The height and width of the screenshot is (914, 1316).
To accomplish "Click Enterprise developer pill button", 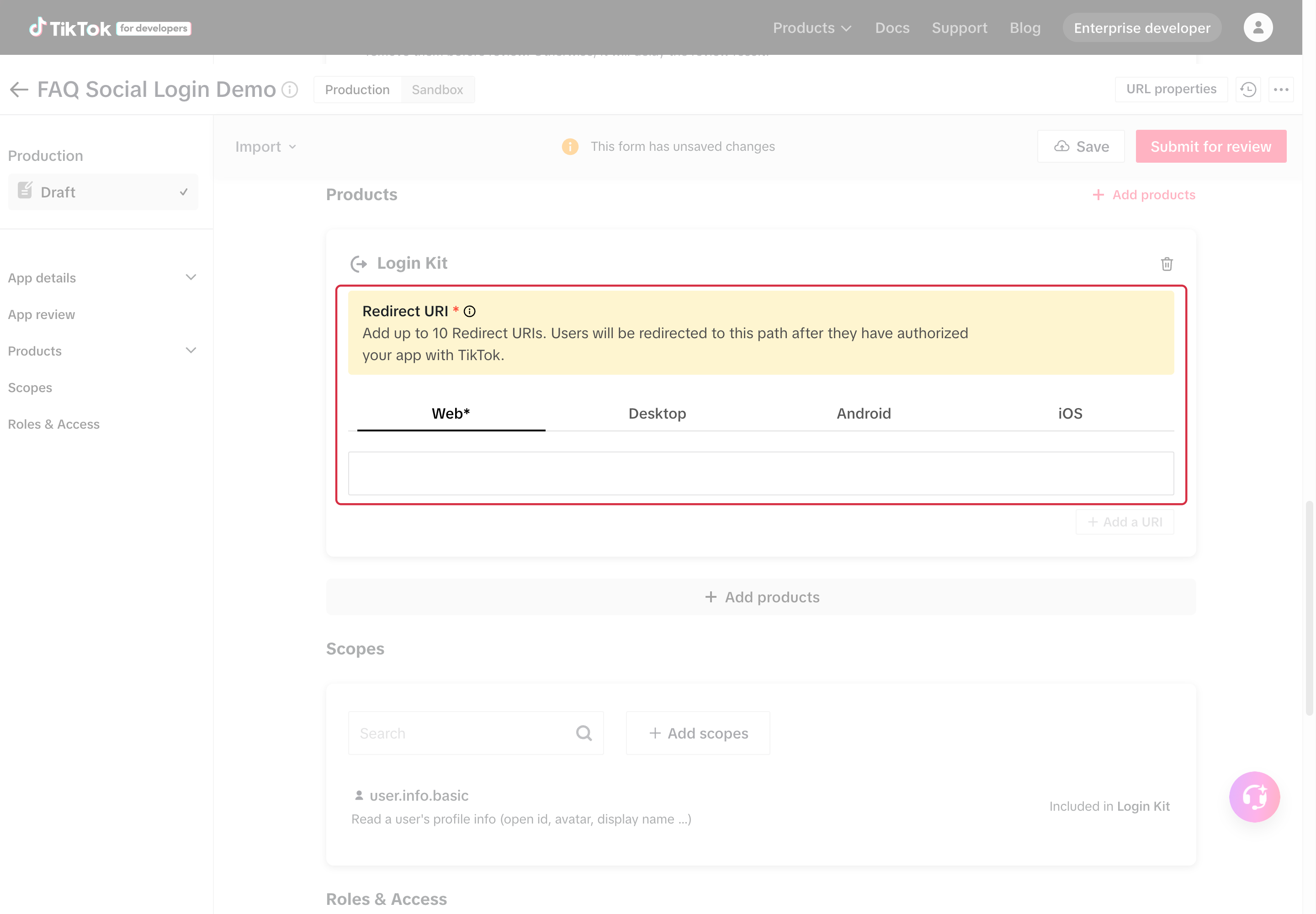I will pyautogui.click(x=1141, y=27).
